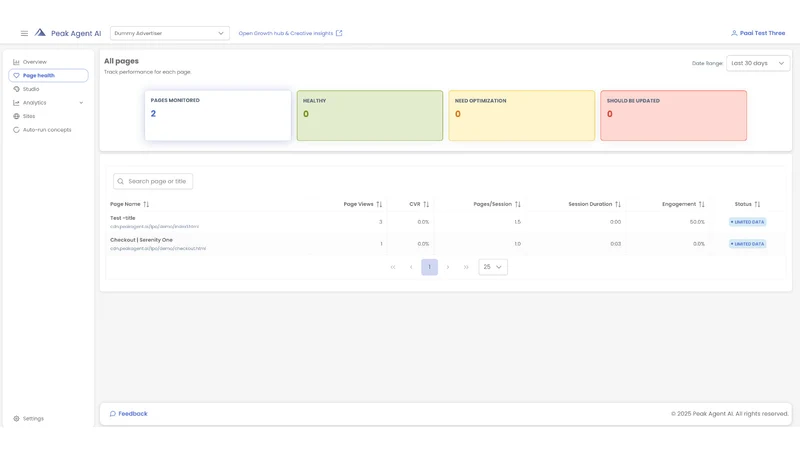This screenshot has width=800, height=450.
Task: Open the Last 30 days date range dropdown
Action: pos(758,63)
